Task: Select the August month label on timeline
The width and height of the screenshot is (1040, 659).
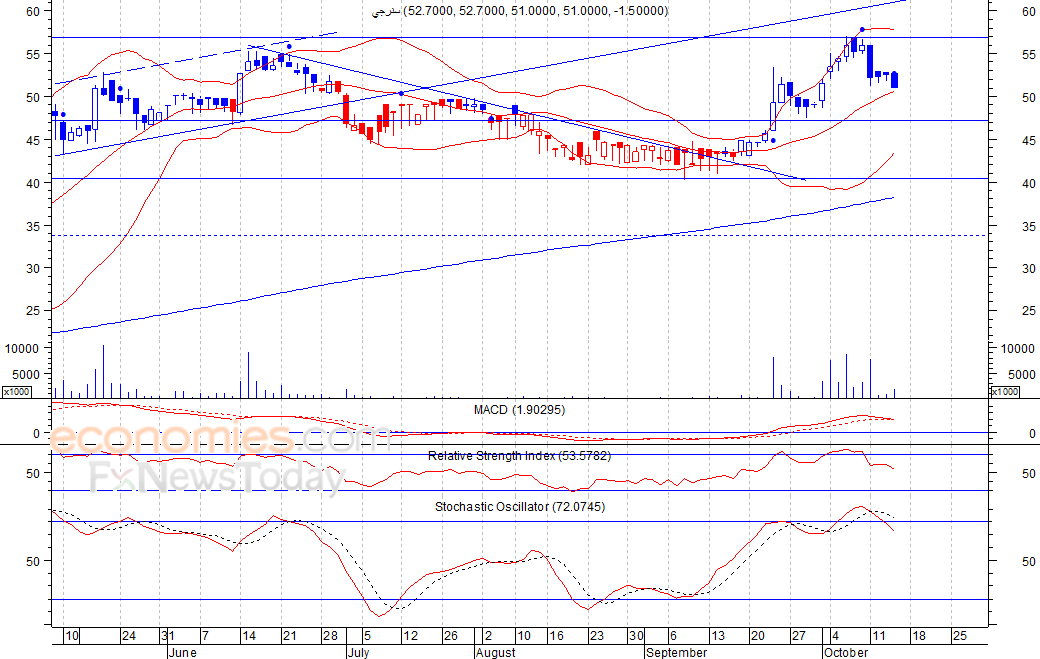Action: [x=495, y=652]
